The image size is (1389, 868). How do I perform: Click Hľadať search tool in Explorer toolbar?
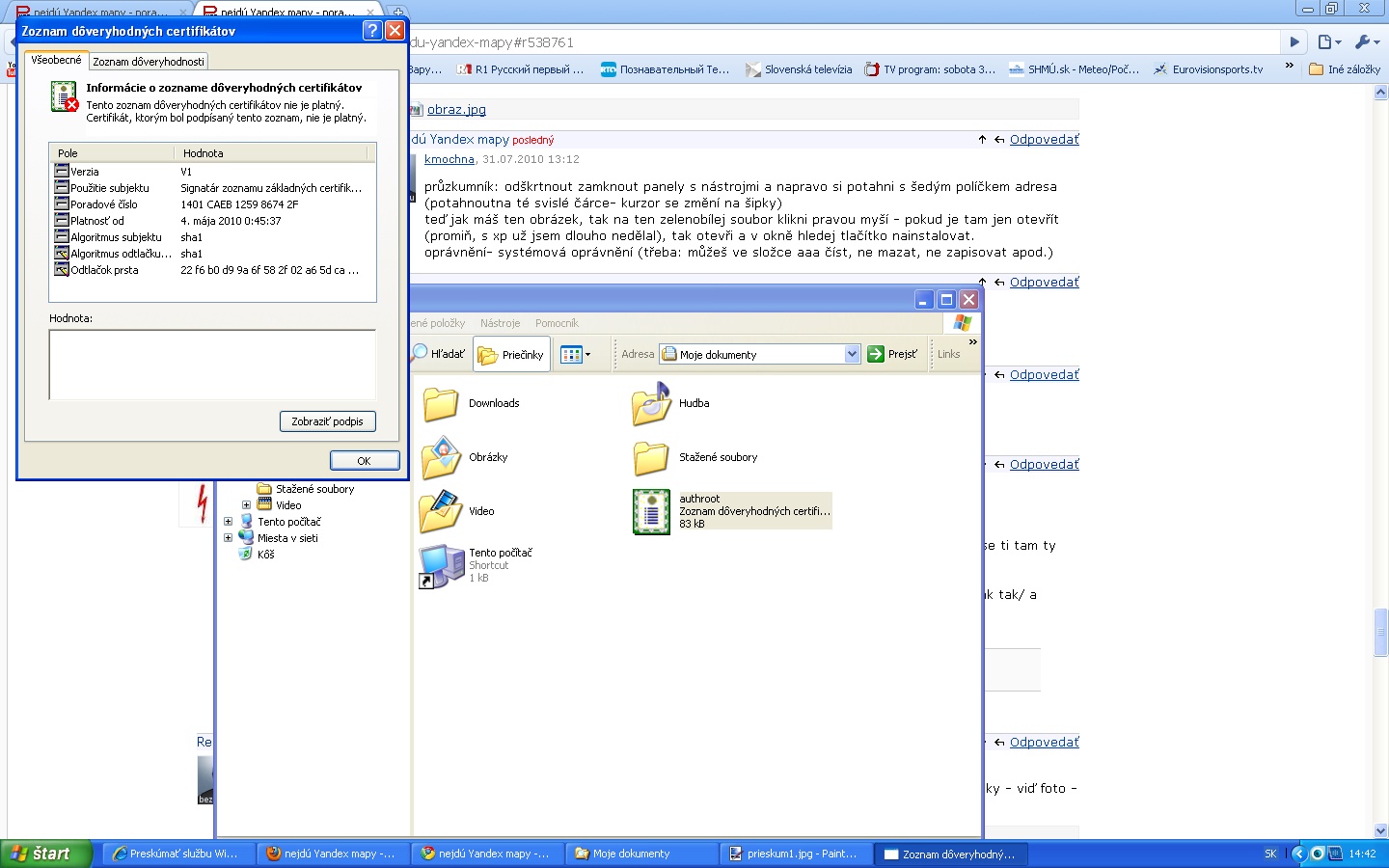(440, 354)
